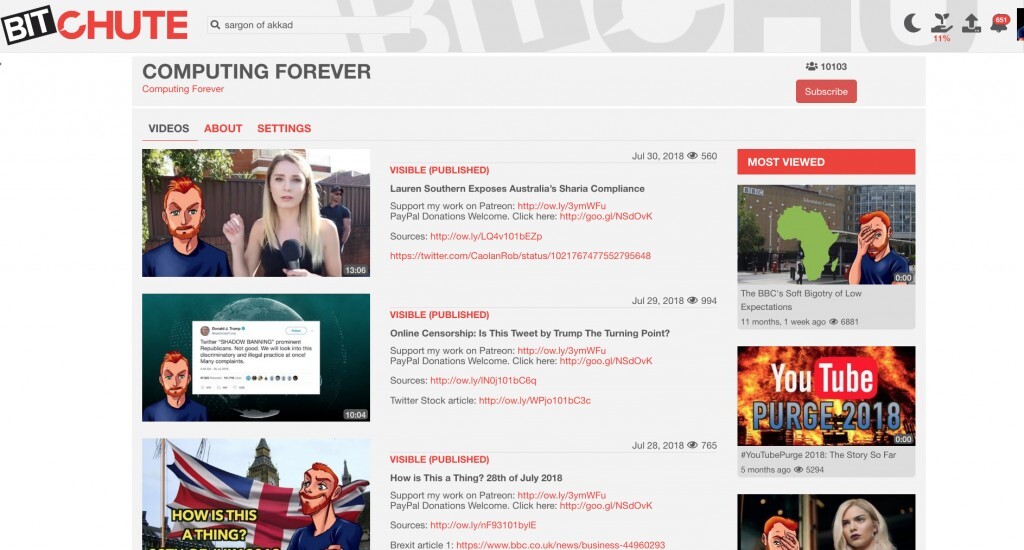Click the 10:04 duration badge
The image size is (1024, 550).
pos(355,415)
